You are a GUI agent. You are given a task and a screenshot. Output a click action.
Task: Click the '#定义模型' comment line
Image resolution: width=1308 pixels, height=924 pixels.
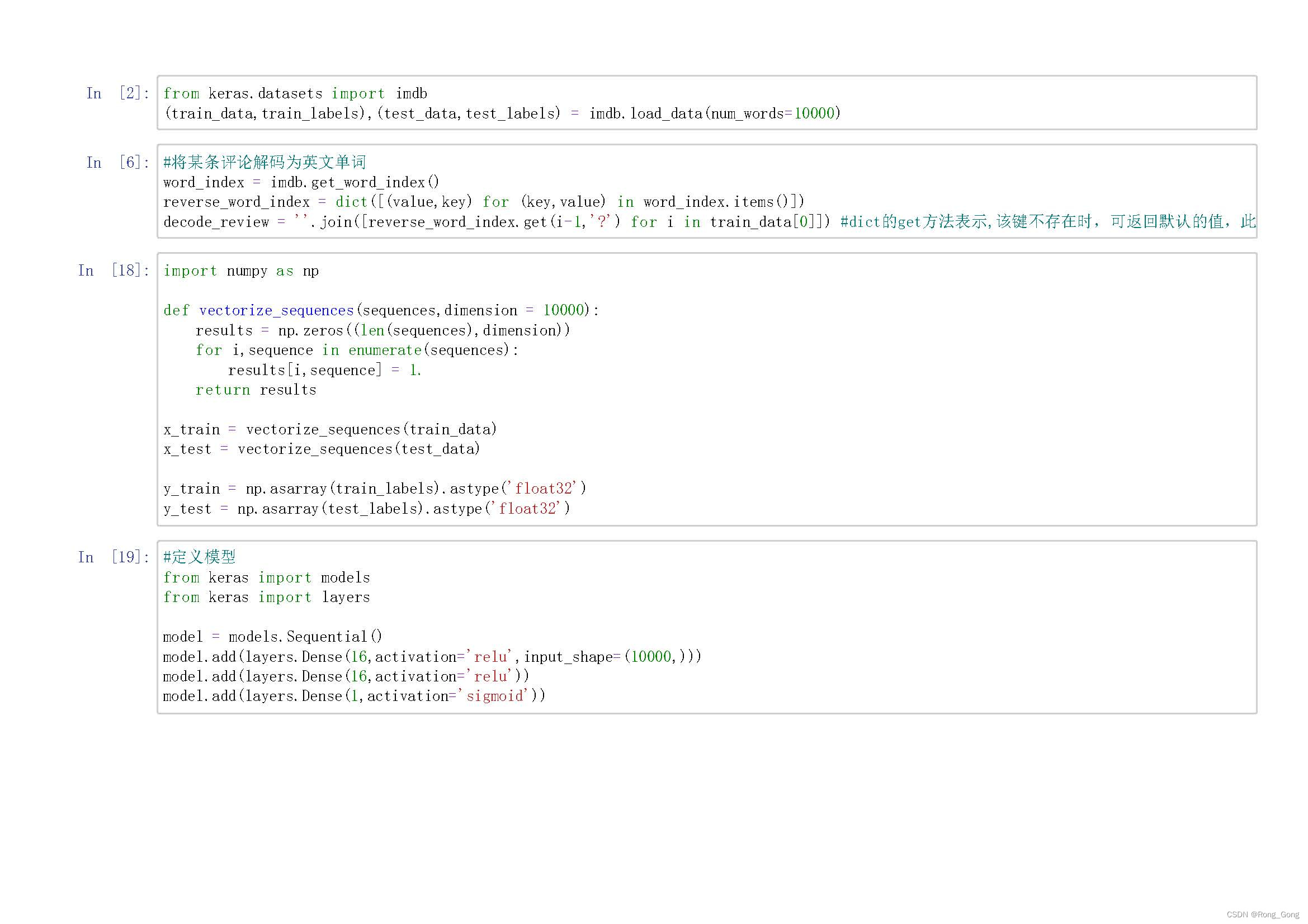tap(200, 557)
